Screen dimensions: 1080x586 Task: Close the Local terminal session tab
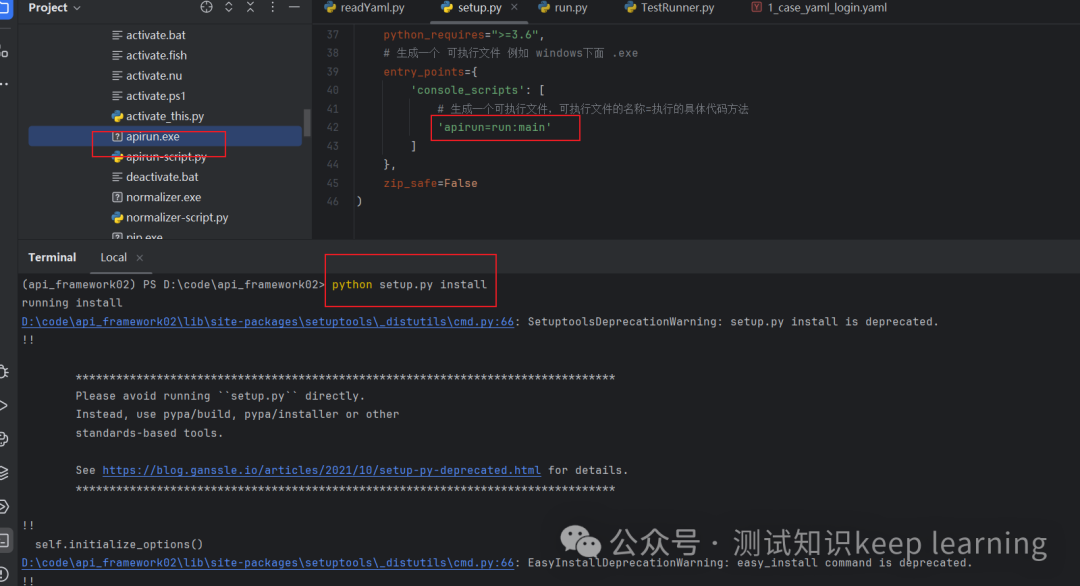coord(140,258)
